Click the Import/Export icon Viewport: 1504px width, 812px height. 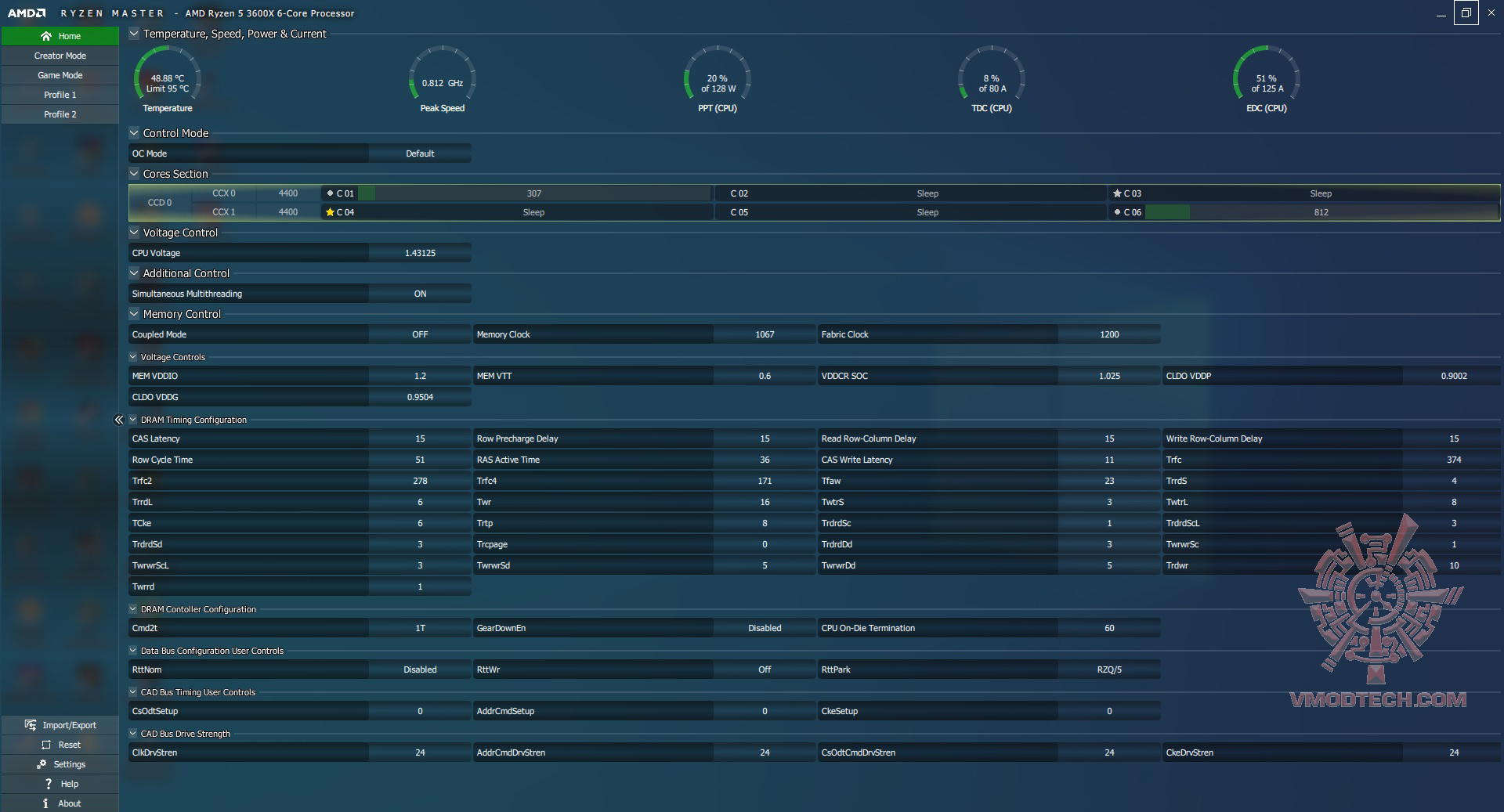pos(31,725)
